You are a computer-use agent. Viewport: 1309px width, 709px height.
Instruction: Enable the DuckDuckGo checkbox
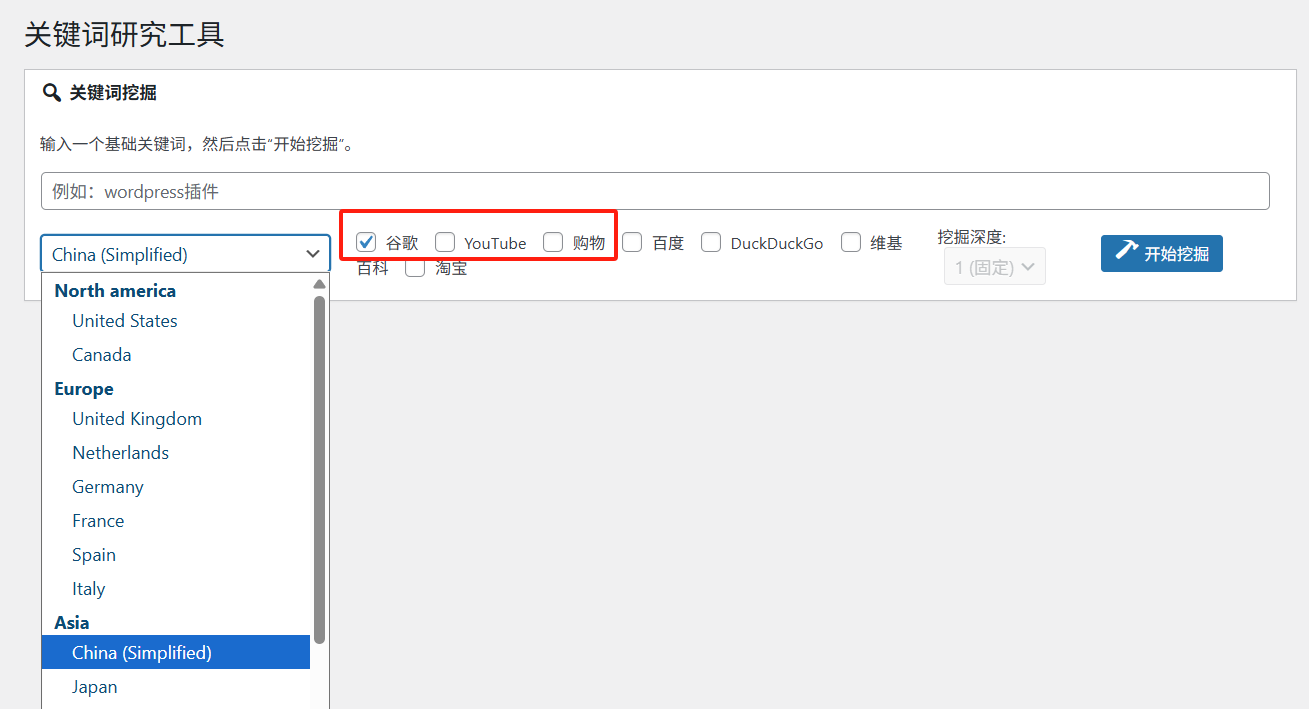pos(711,242)
